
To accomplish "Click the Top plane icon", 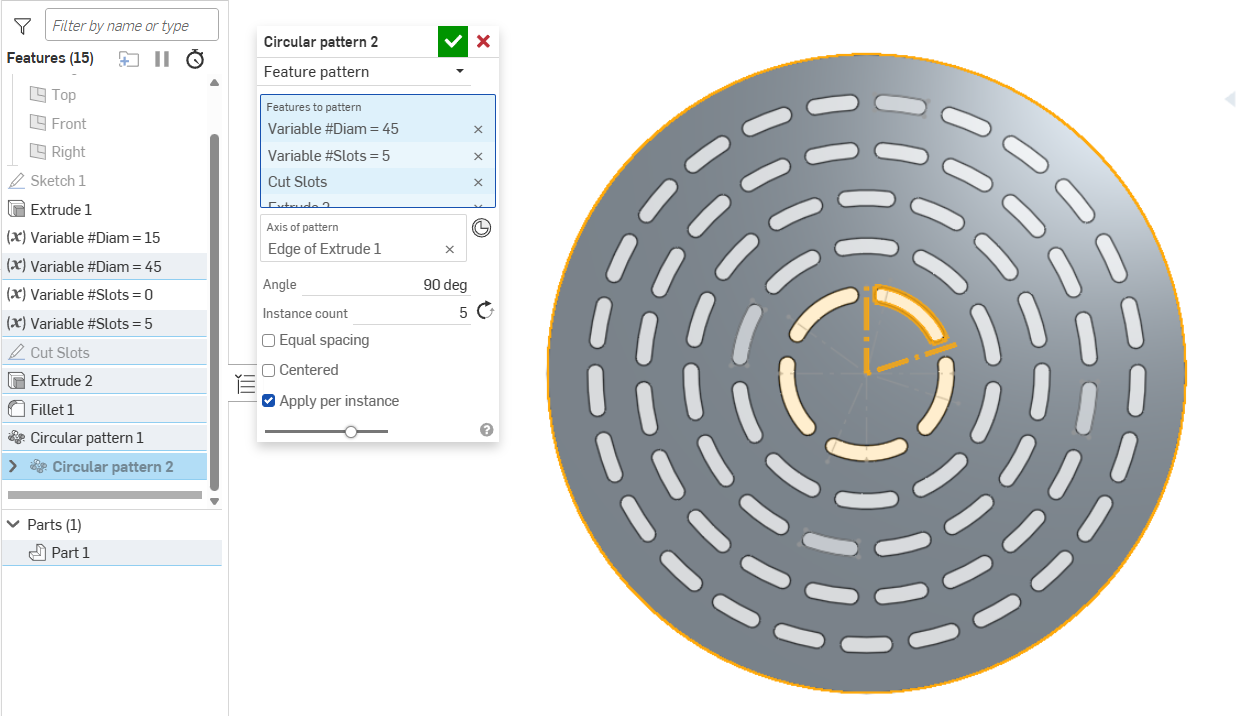I will (38, 95).
